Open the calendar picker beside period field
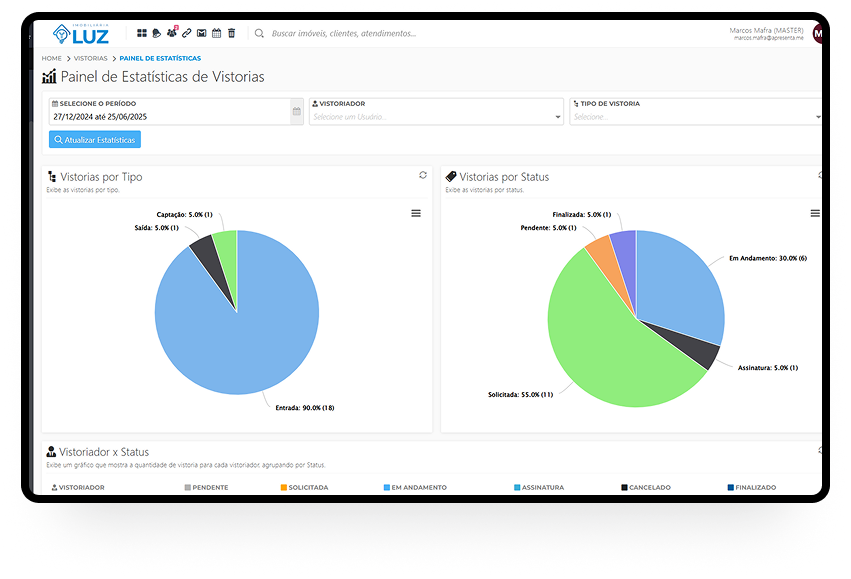Viewport: 851px width, 579px height. 297,112
